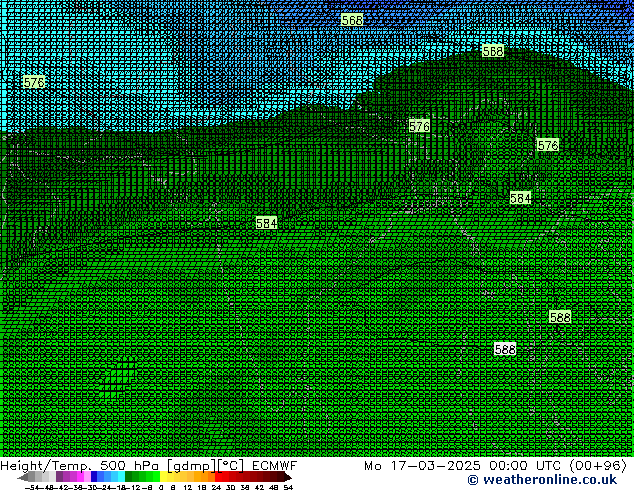Select the 'ECMWF' model label
This screenshot has height=490, width=634.
(x=275, y=466)
